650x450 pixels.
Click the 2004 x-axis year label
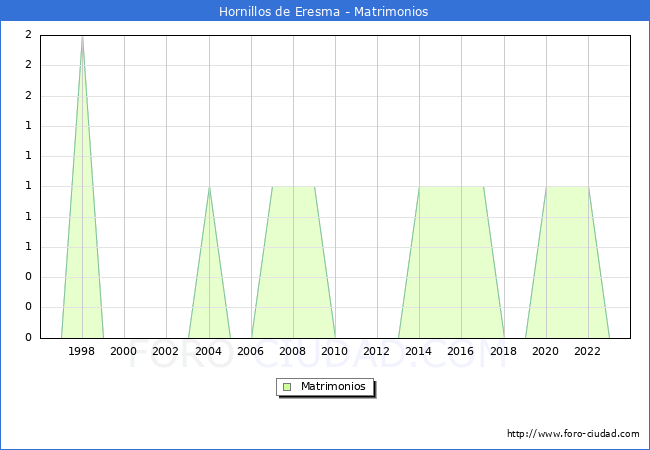click(x=209, y=351)
